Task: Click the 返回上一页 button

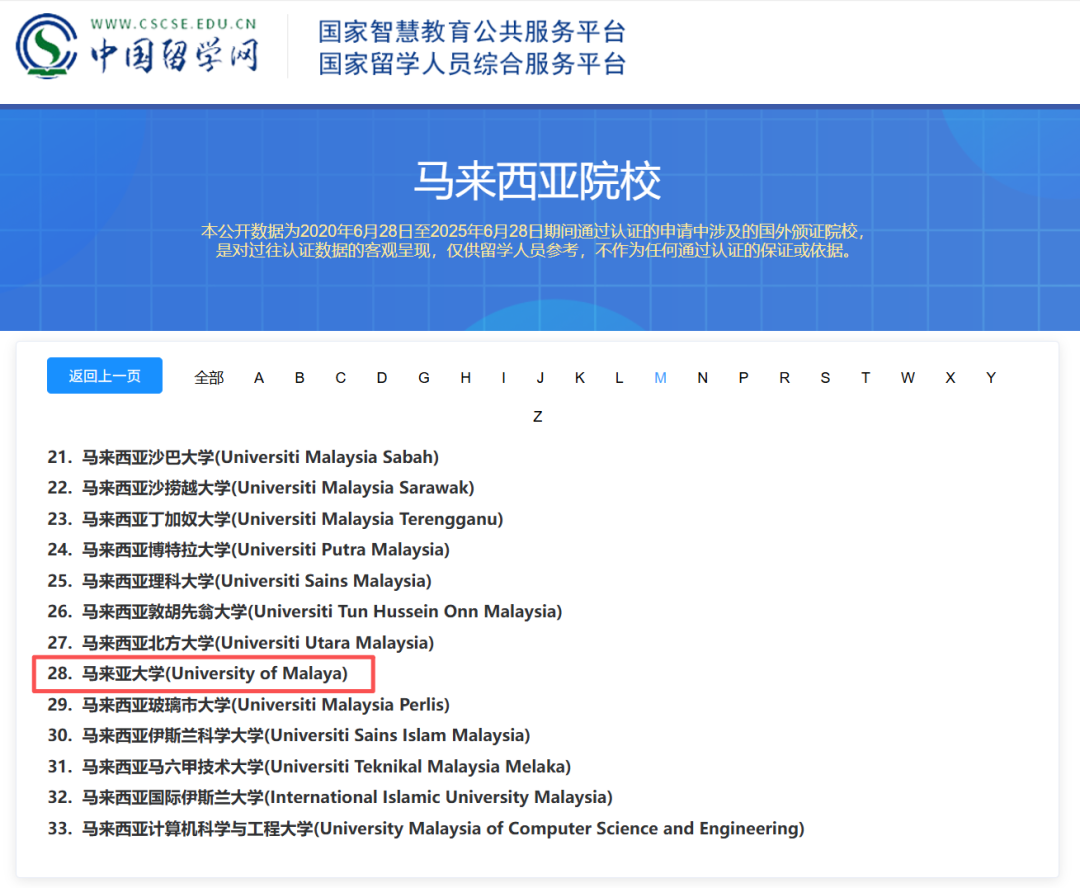Action: coord(105,375)
